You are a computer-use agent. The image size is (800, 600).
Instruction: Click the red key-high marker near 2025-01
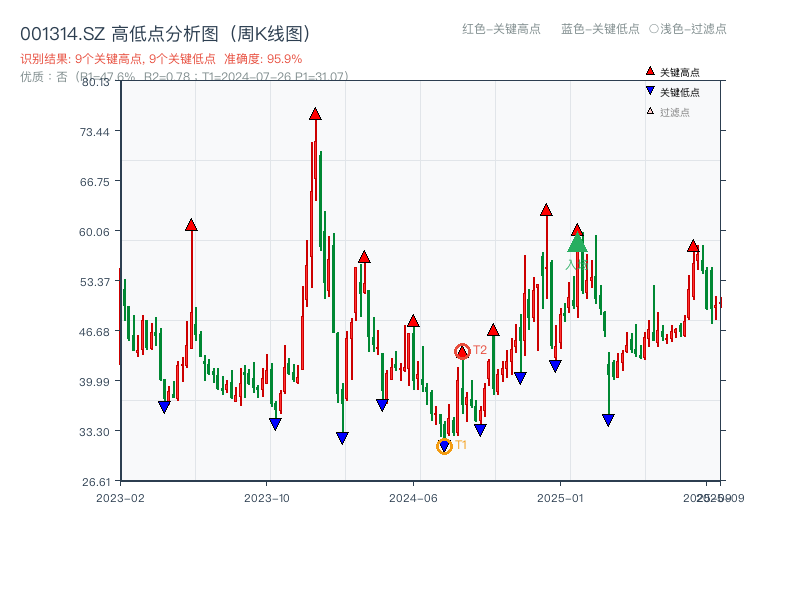click(547, 210)
